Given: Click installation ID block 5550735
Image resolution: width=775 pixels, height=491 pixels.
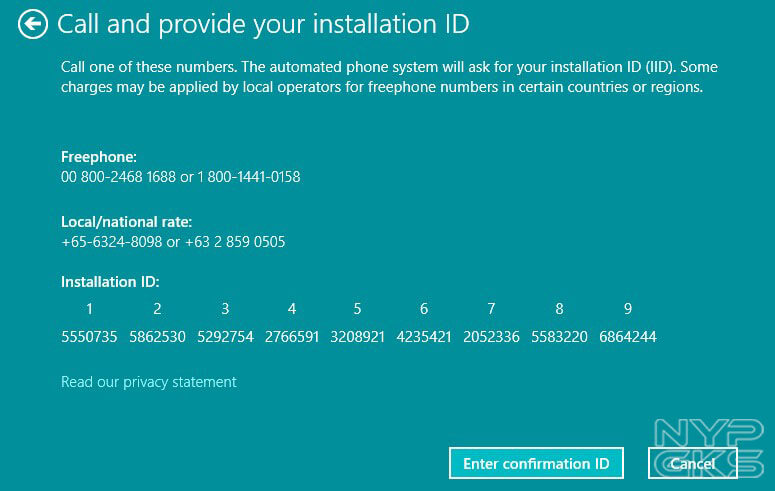Looking at the screenshot, I should tap(89, 337).
